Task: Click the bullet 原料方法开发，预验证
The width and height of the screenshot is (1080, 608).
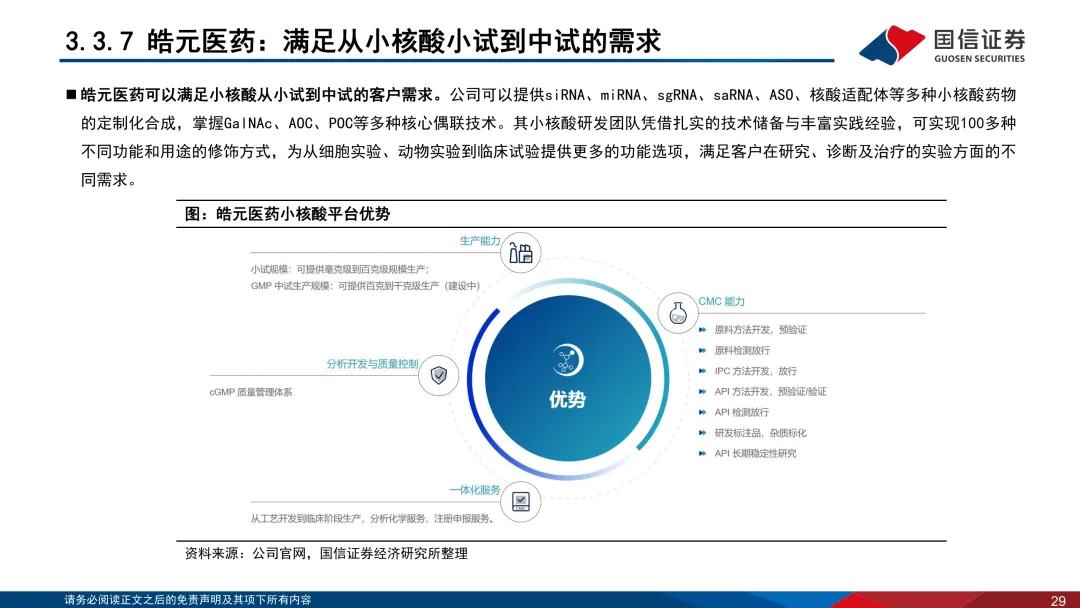Action: pos(760,330)
